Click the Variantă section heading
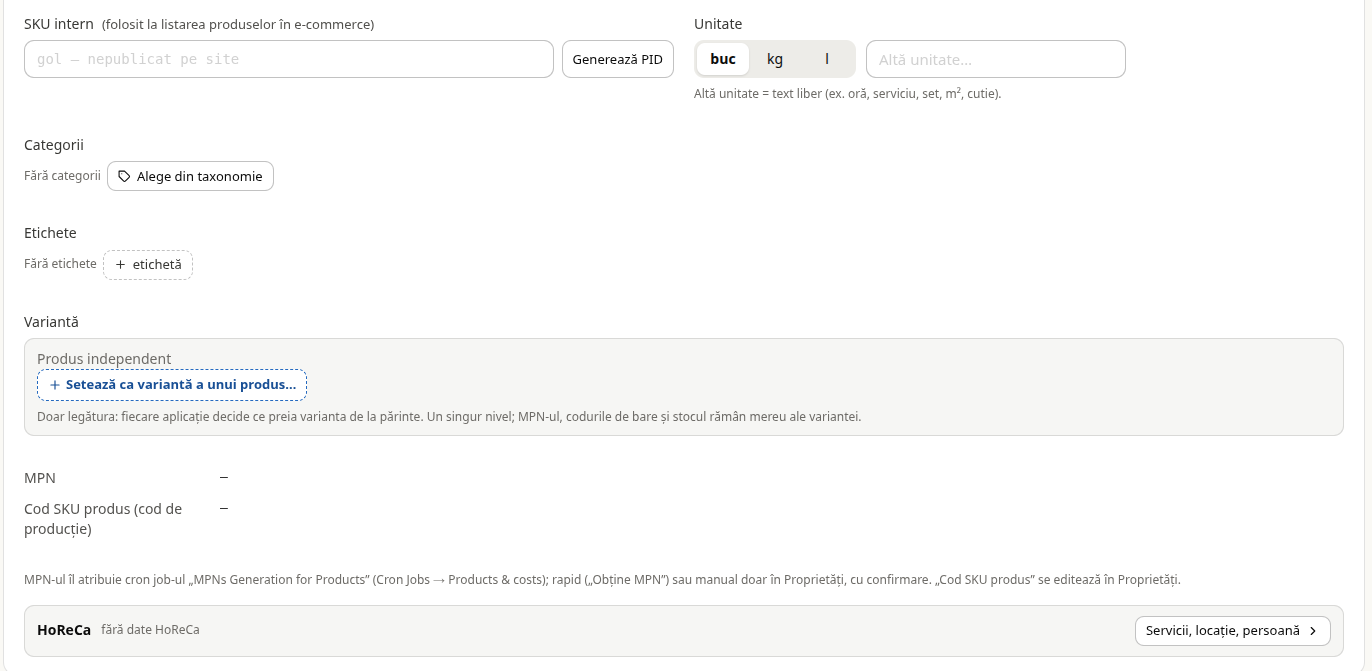Image resolution: width=1372 pixels, height=671 pixels. click(51, 322)
